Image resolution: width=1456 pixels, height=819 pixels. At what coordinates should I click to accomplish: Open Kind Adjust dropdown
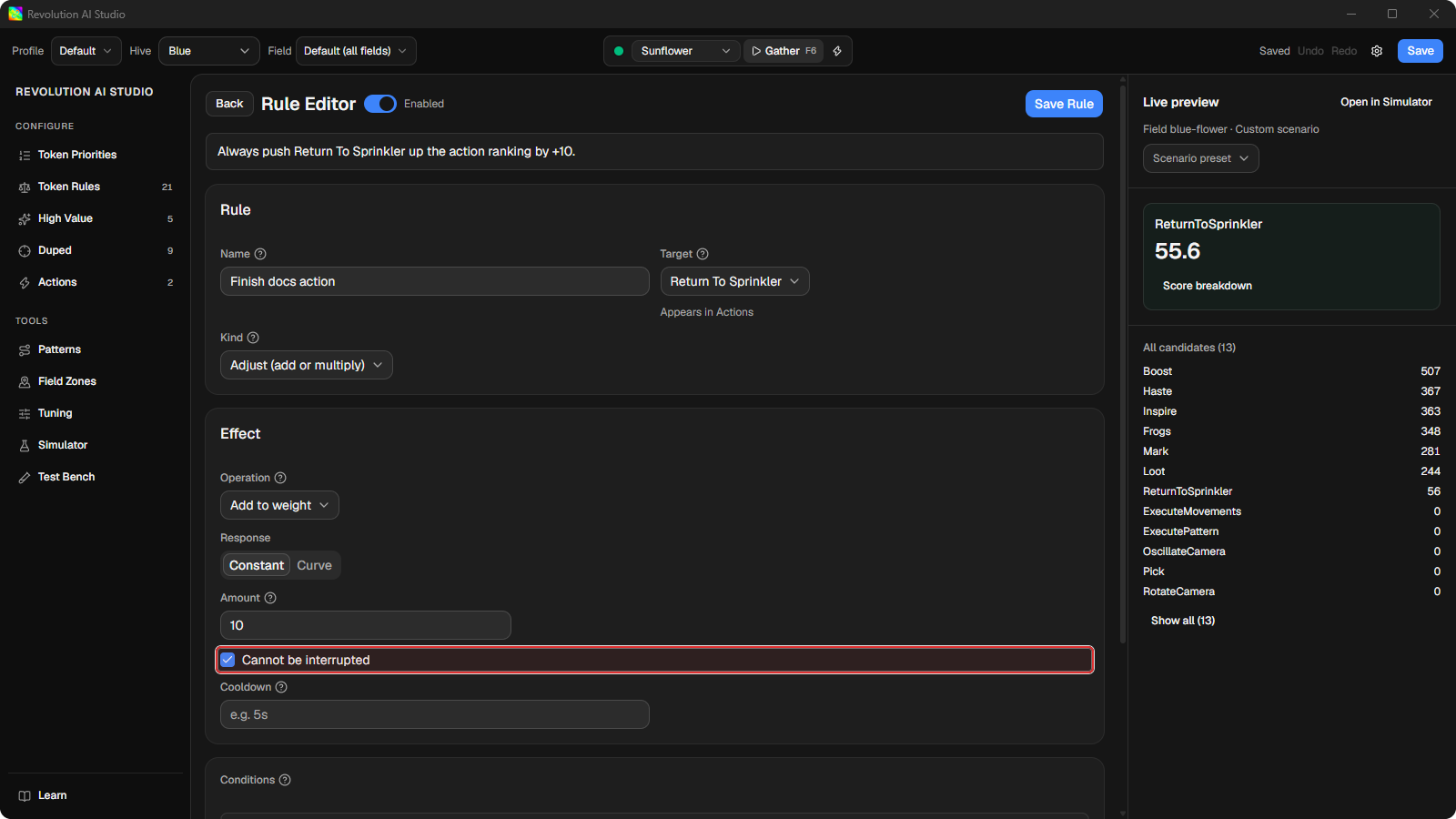pos(306,365)
